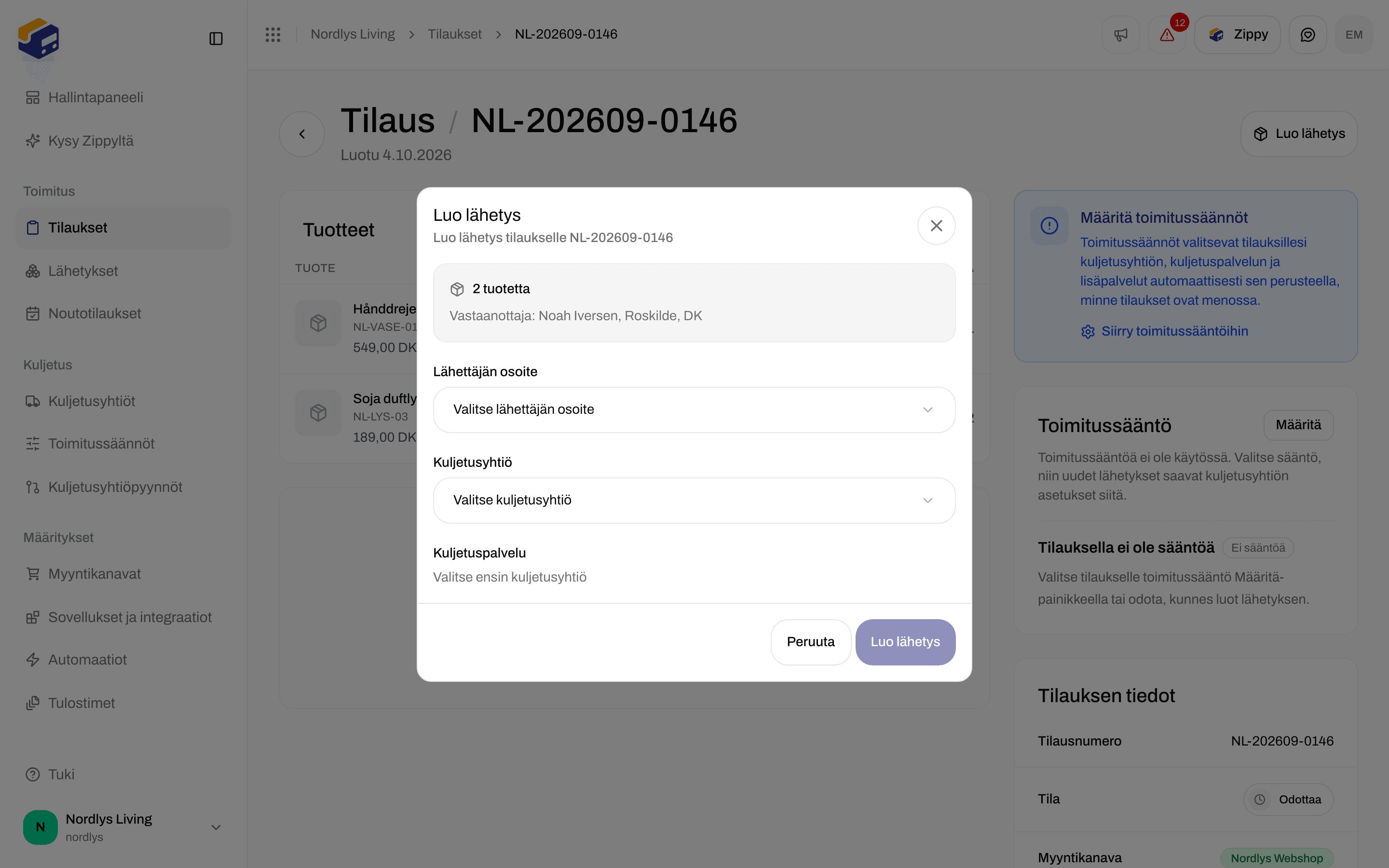Close the Luo lähetys dialog
The height and width of the screenshot is (868, 1389).
936,226
